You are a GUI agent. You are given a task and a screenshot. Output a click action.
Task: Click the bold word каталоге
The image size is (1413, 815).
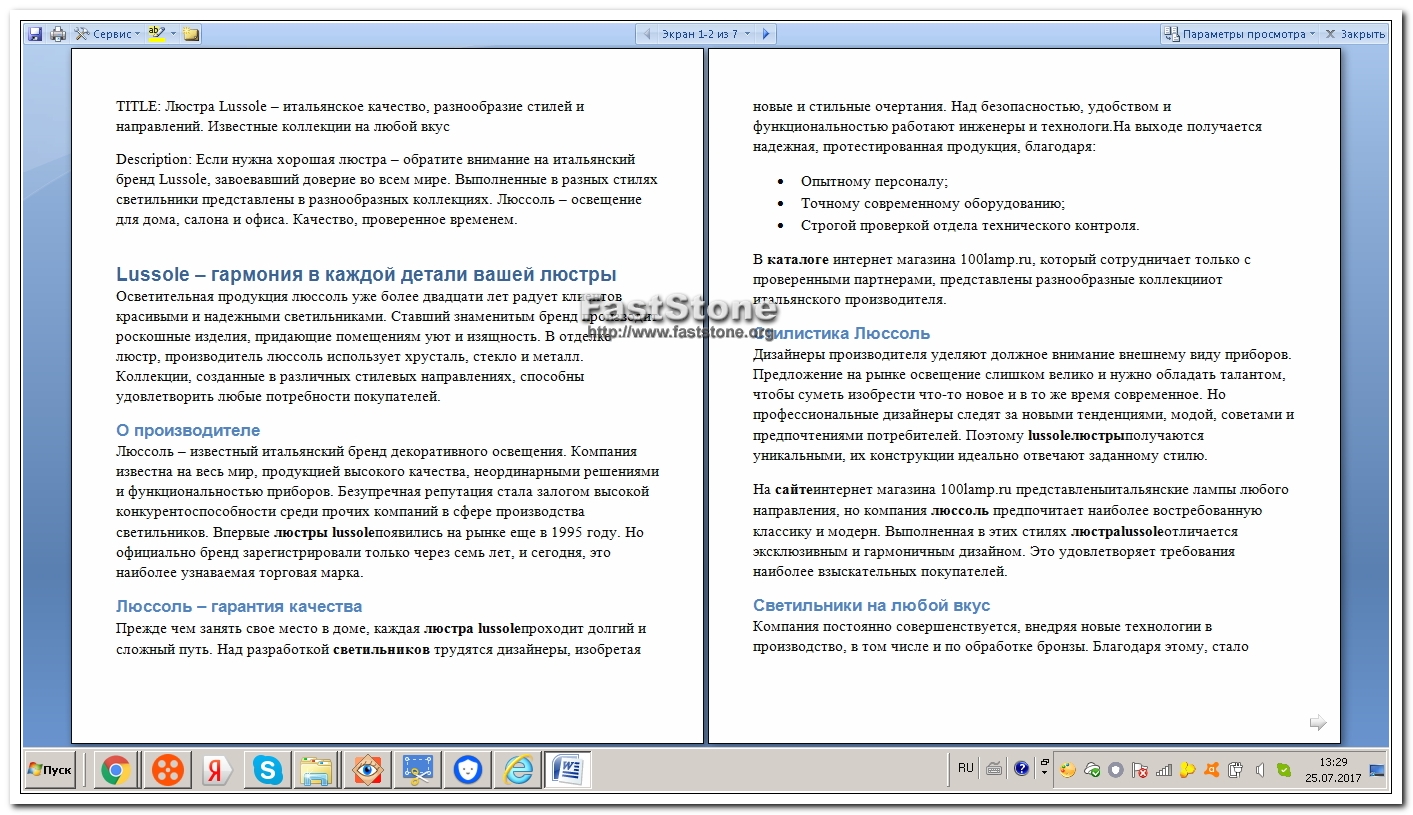pyautogui.click(x=797, y=260)
